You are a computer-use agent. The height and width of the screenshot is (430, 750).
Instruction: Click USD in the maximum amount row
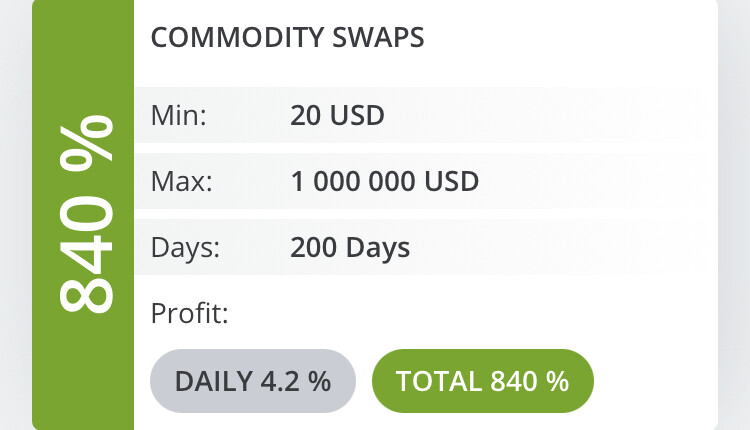(452, 181)
